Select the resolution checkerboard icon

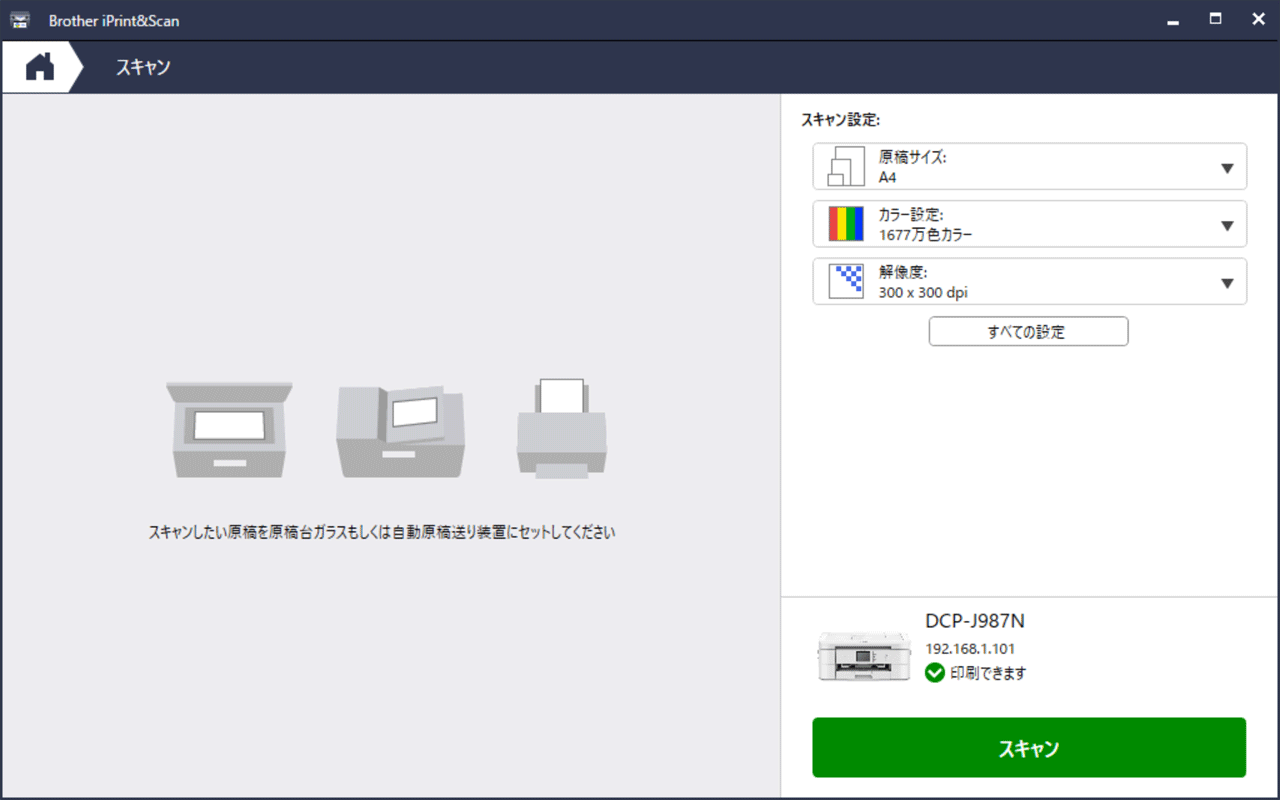tap(843, 281)
